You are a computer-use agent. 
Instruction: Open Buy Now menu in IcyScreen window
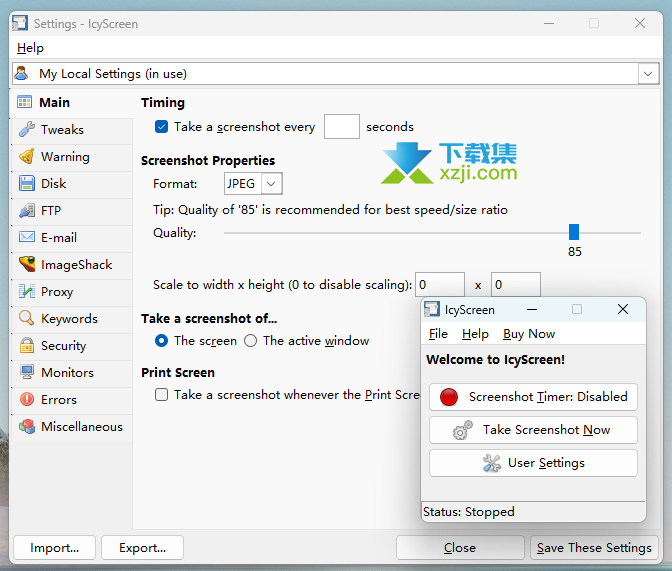(529, 334)
